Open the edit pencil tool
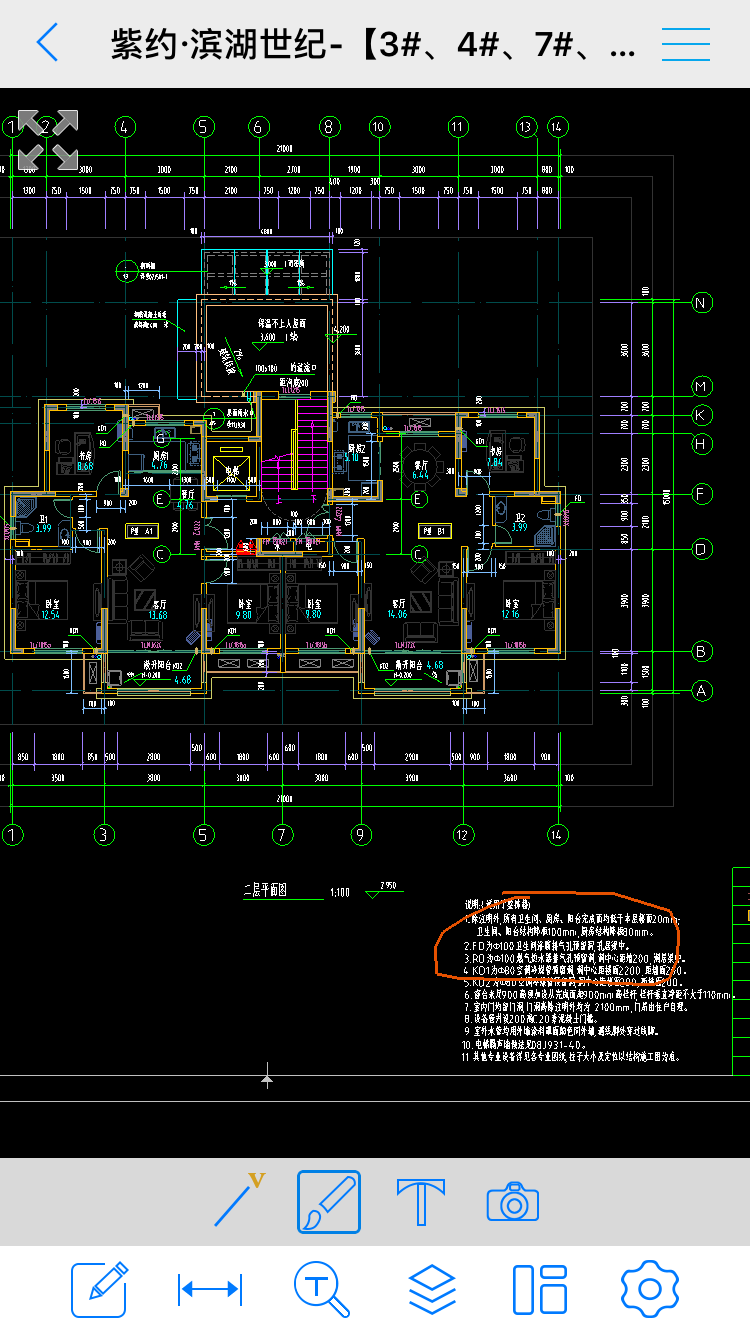Image resolution: width=750 pixels, height=1334 pixels. (x=100, y=1290)
